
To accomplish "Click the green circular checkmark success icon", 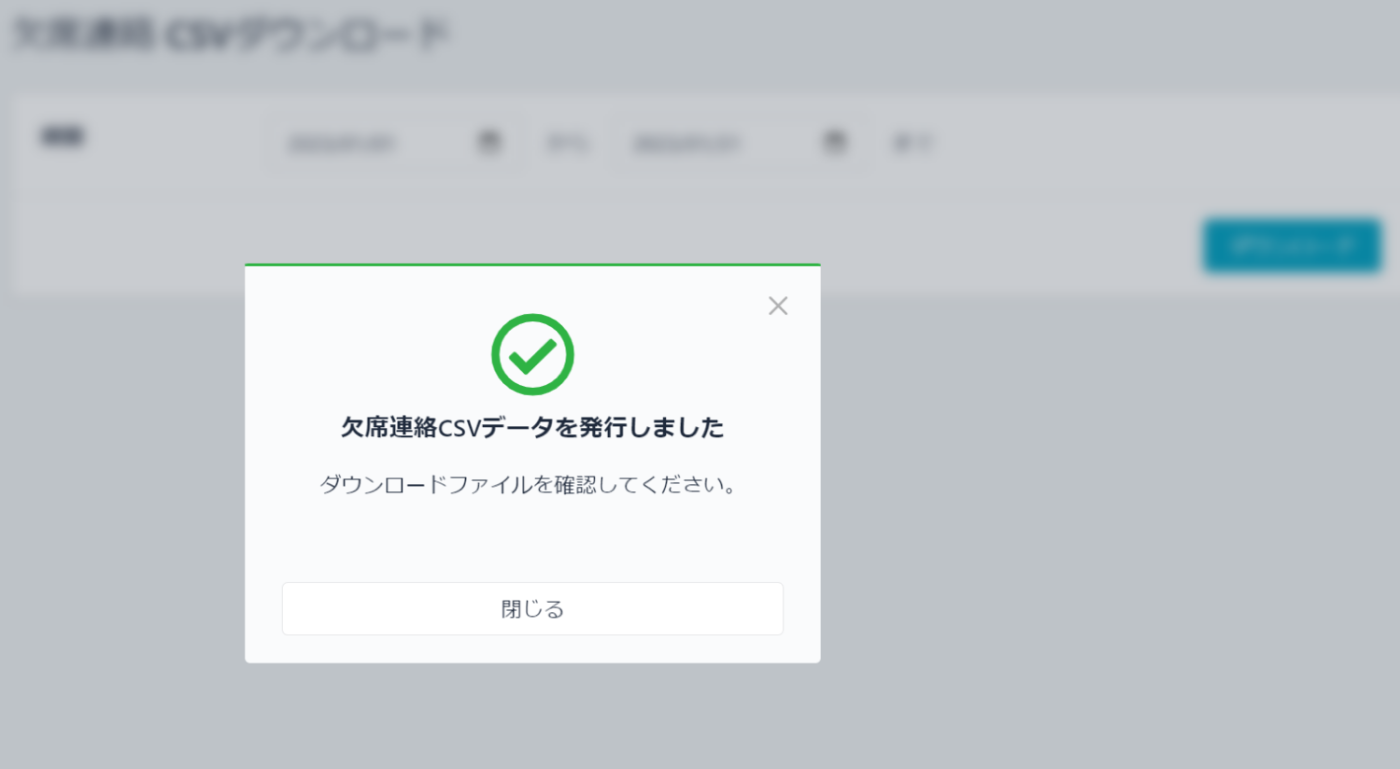I will point(532,353).
